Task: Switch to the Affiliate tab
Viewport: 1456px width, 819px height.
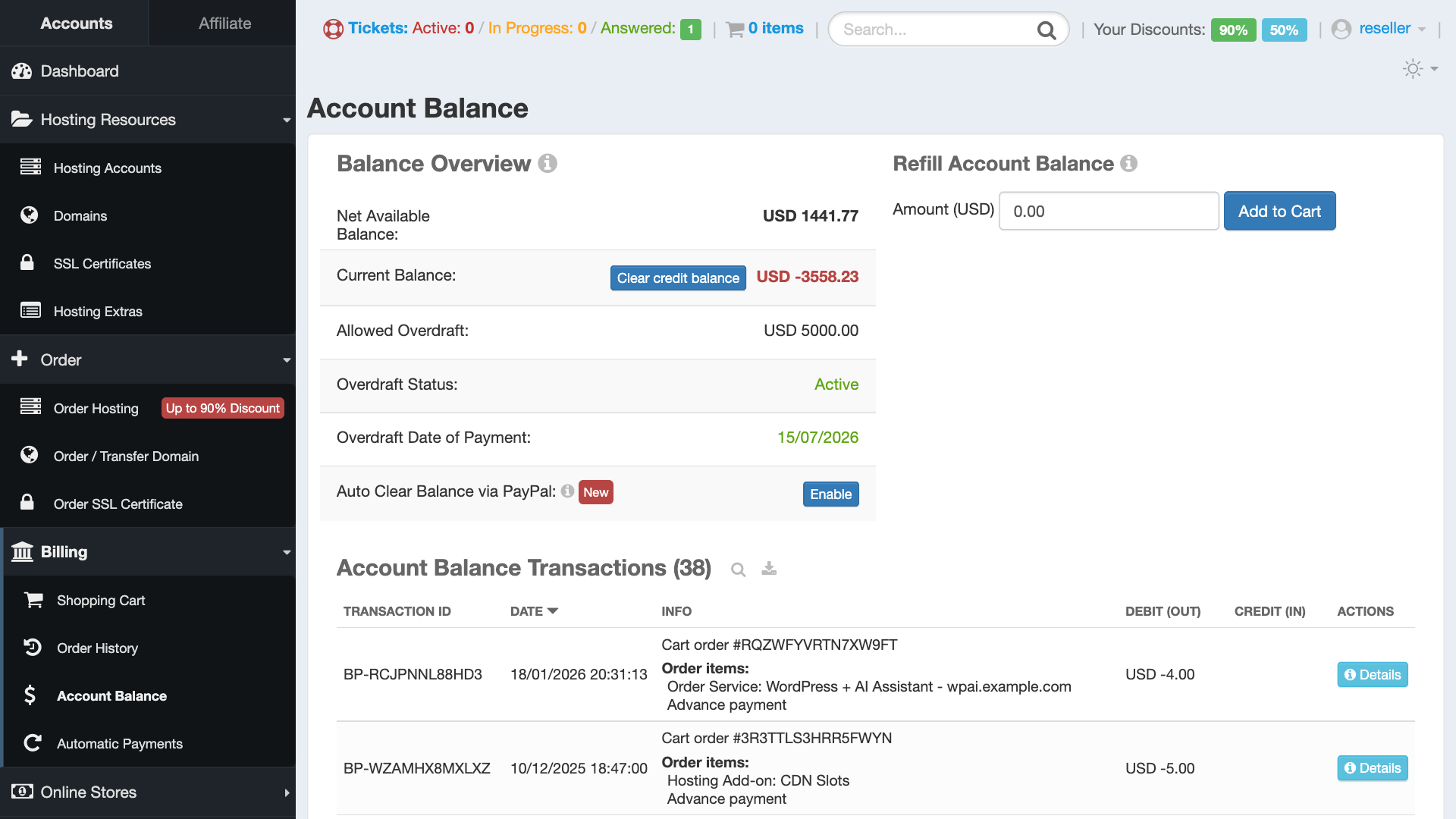Action: coord(224,24)
